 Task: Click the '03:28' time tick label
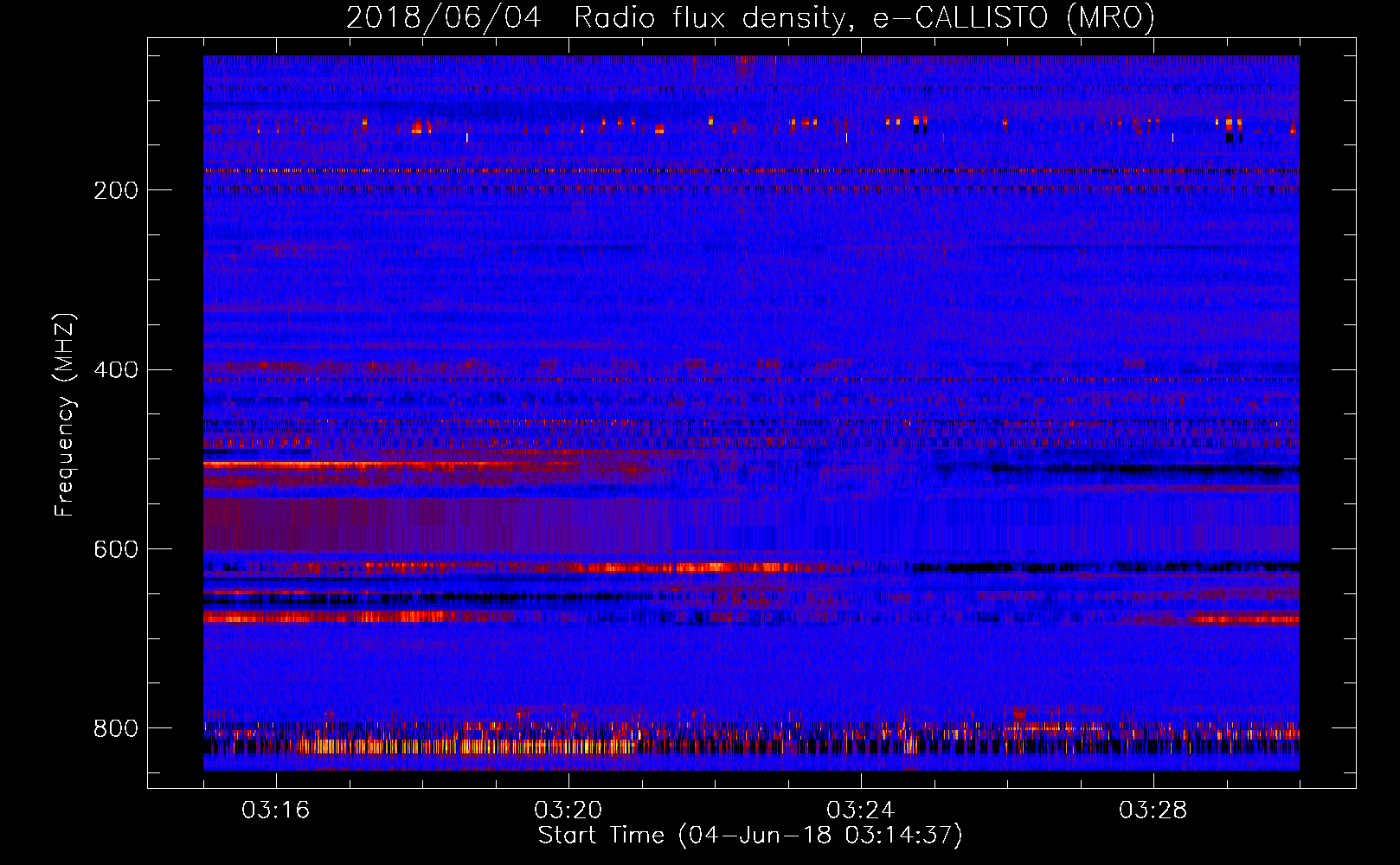point(1153,811)
